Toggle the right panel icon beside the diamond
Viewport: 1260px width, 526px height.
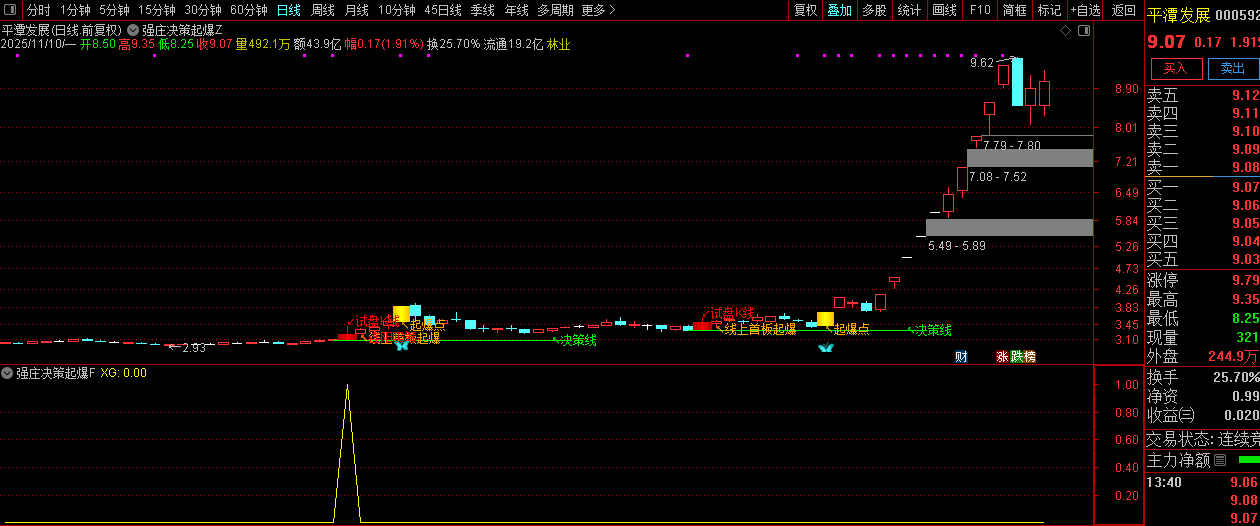1084,31
